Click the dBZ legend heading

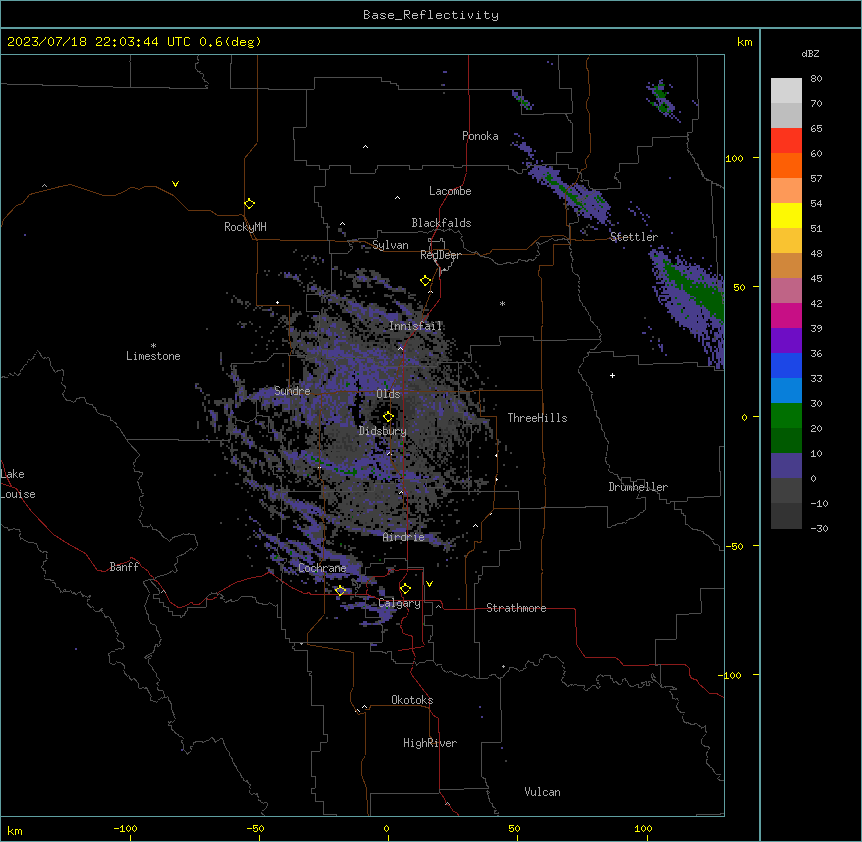tap(810, 54)
